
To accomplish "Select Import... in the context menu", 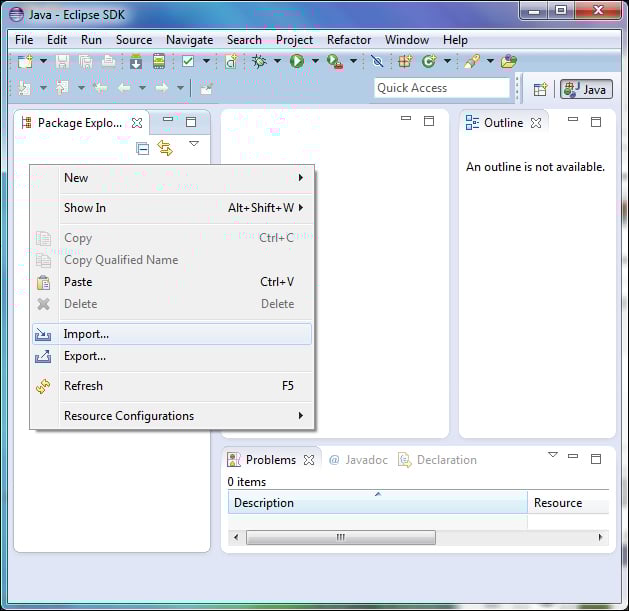I will click(172, 334).
